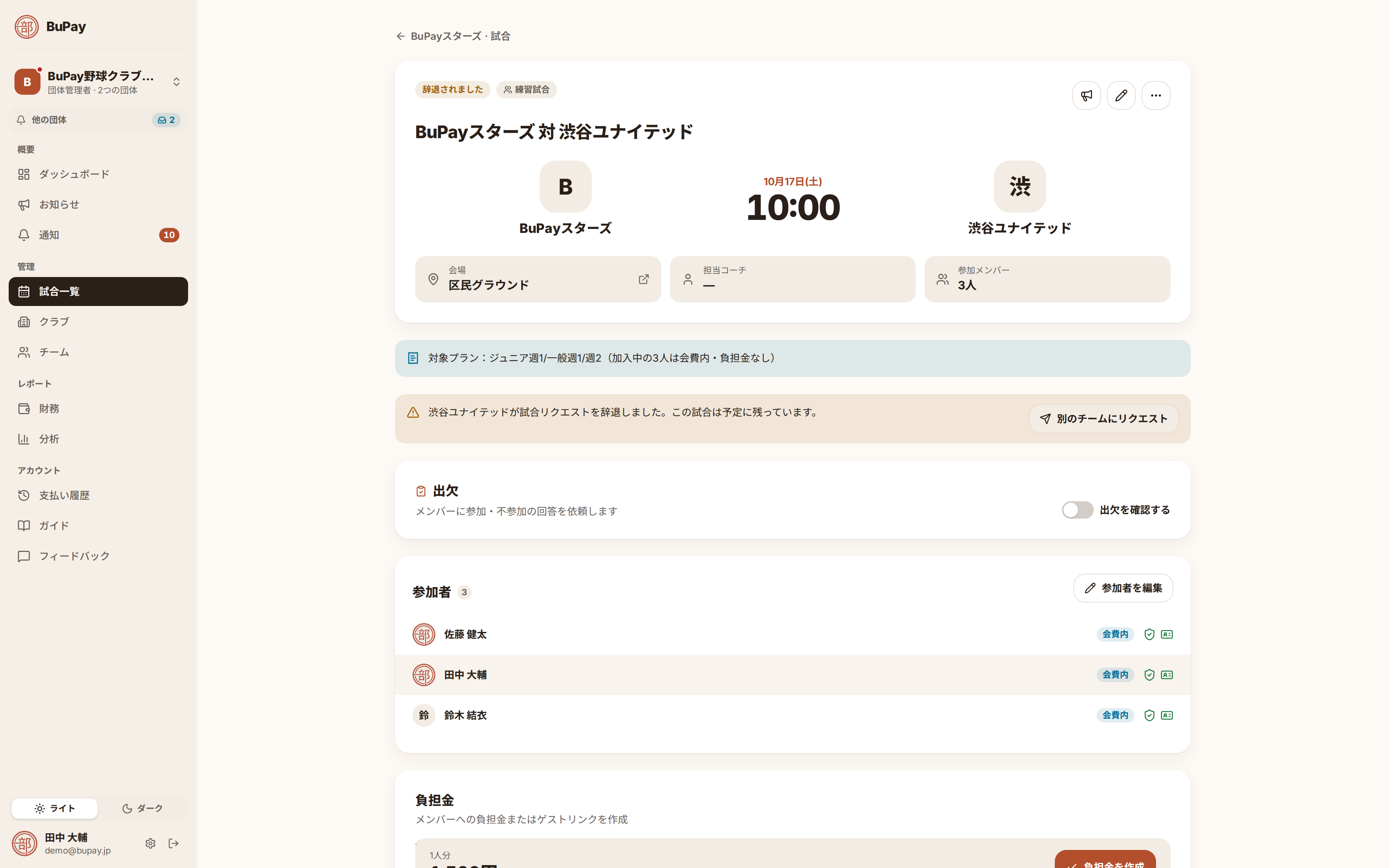
Task: Click the B team avatar for BuPayスターズ
Action: 565,187
